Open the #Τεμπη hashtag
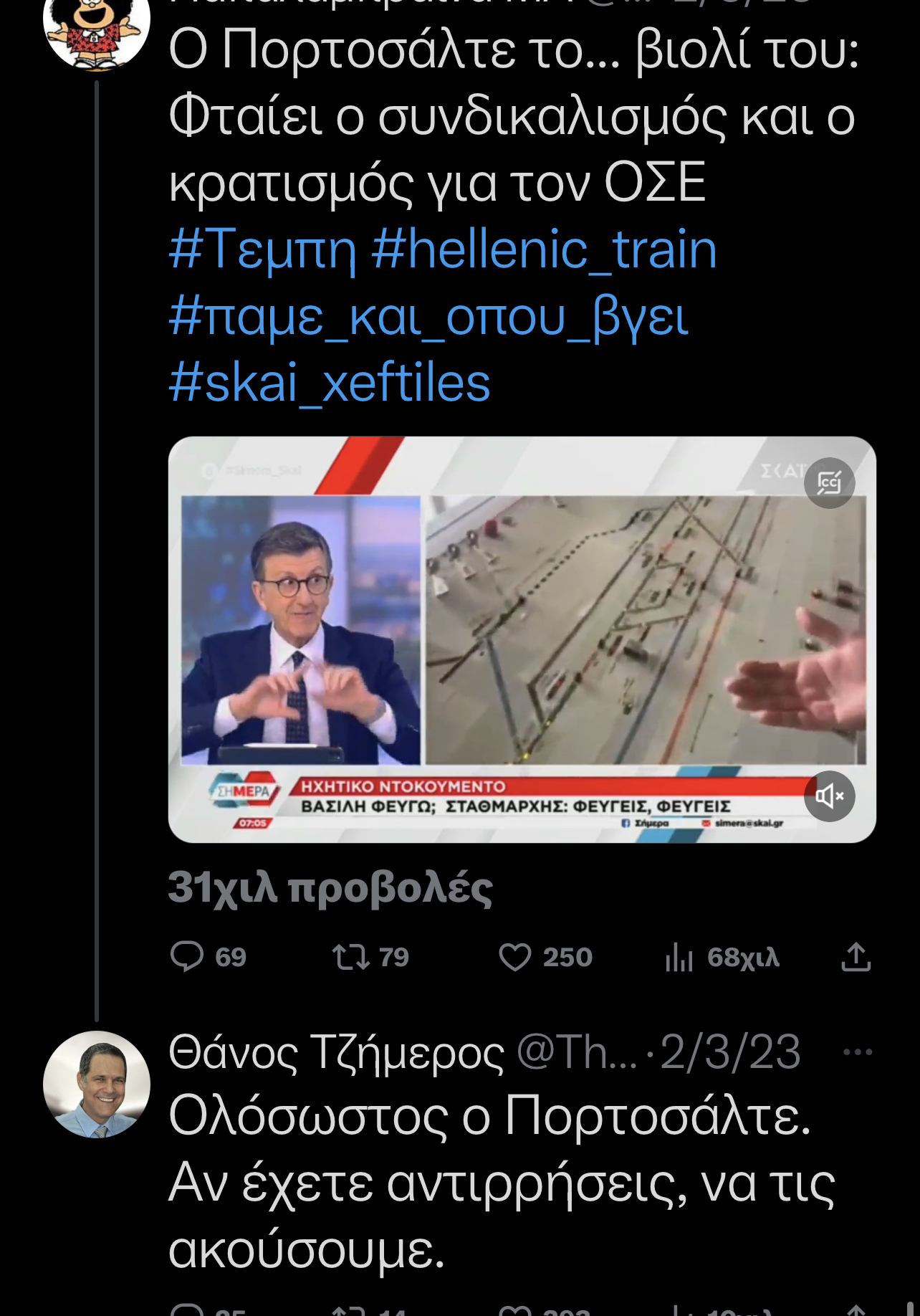The image size is (920, 1316). pyautogui.click(x=262, y=249)
